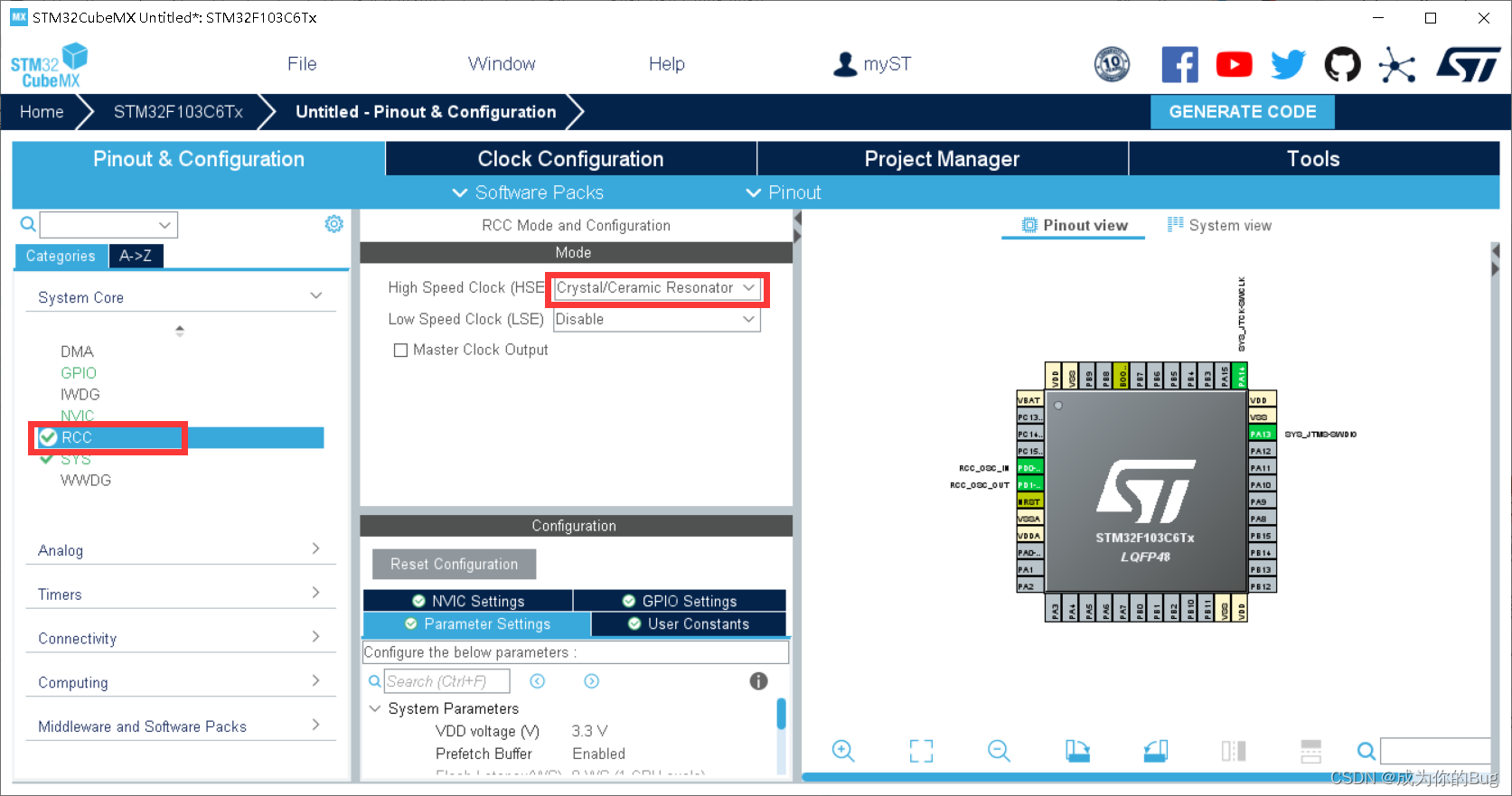Switch to Clock Configuration tab
The width and height of the screenshot is (1512, 796).
click(571, 159)
